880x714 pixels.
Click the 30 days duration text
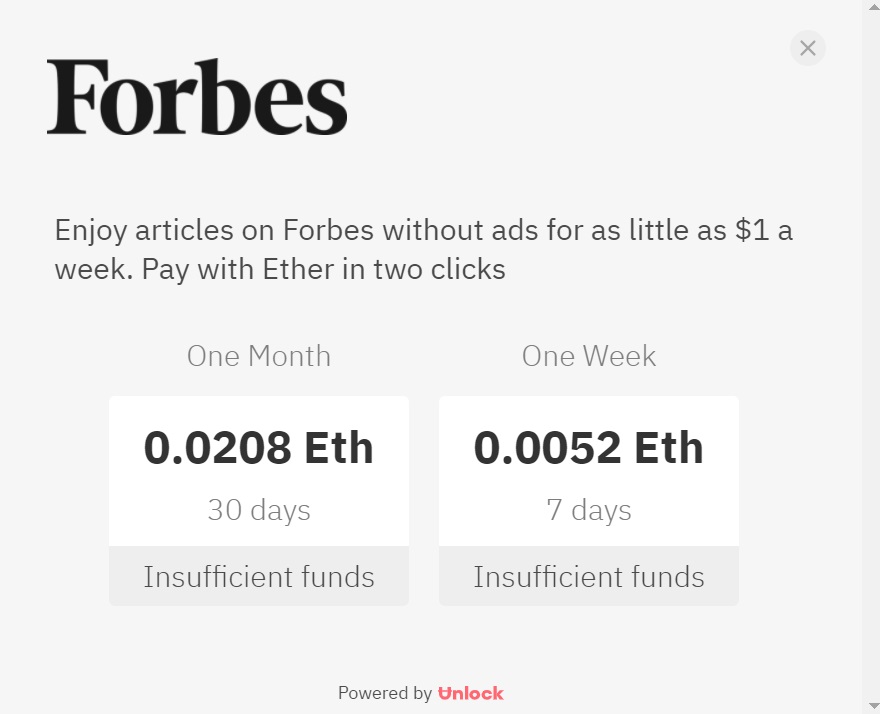point(259,510)
